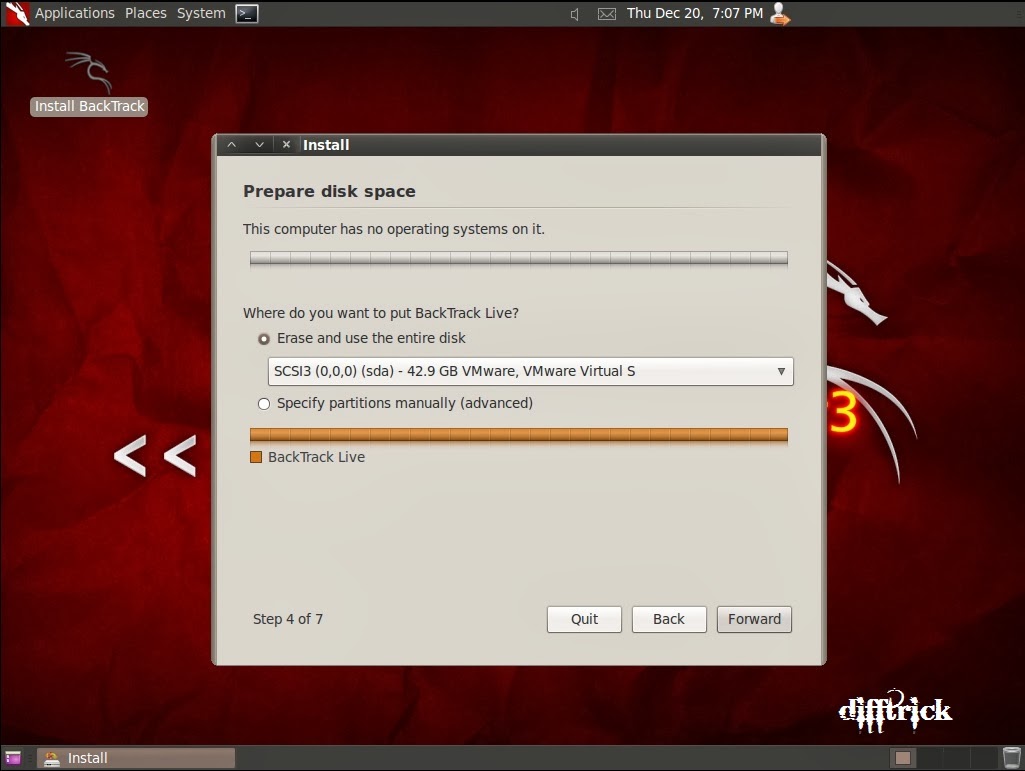Click the BackTrack dragon logo in top panel
The width and height of the screenshot is (1025, 771).
click(16, 13)
